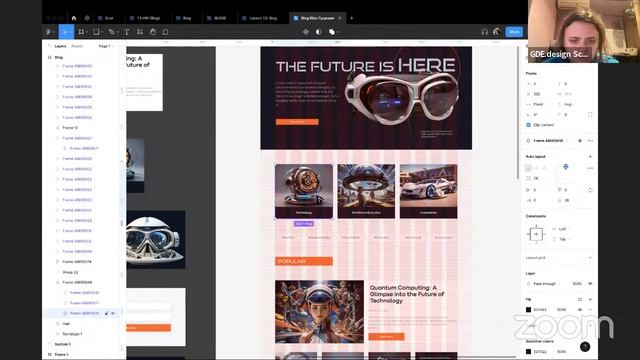Click the black fill color swatch
The height and width of the screenshot is (360, 640).
pos(529,310)
